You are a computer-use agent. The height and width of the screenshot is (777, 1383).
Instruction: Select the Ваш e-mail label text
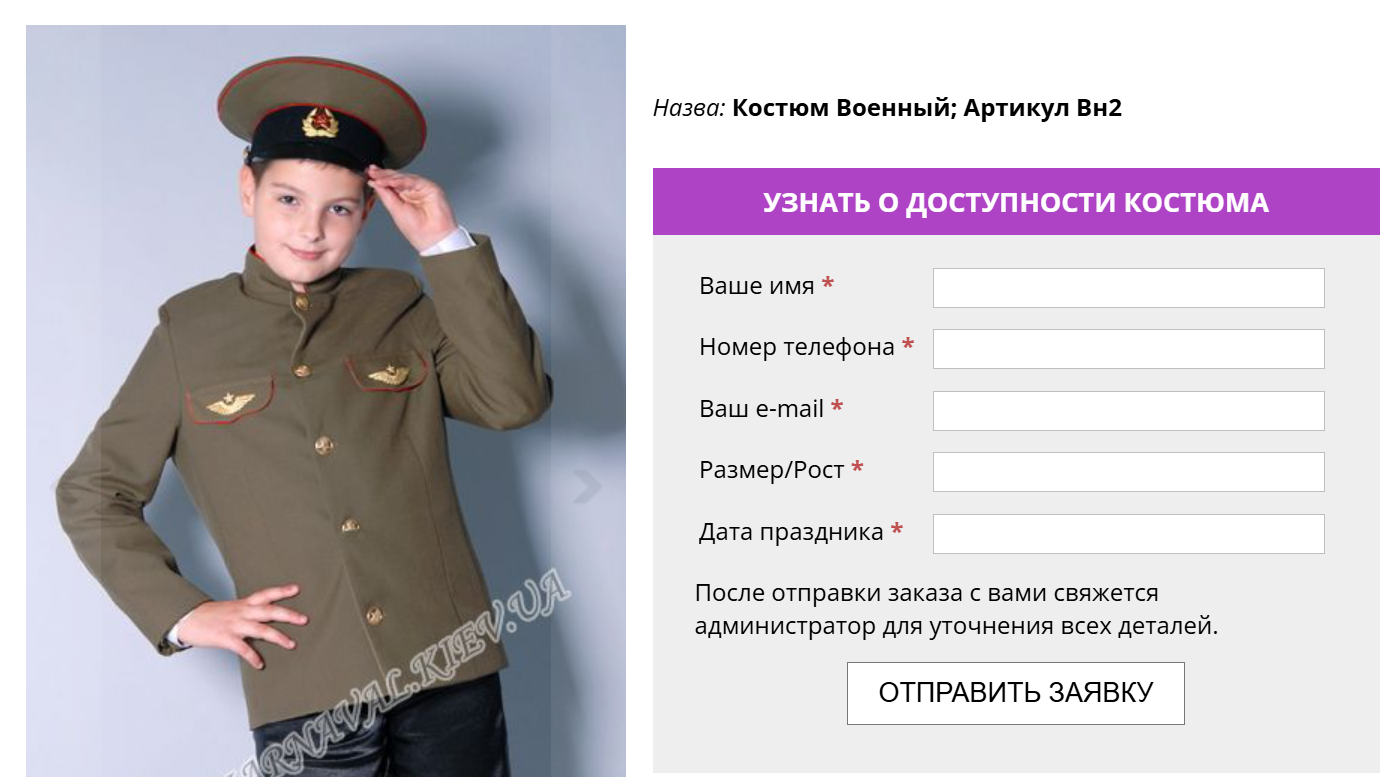(x=761, y=409)
